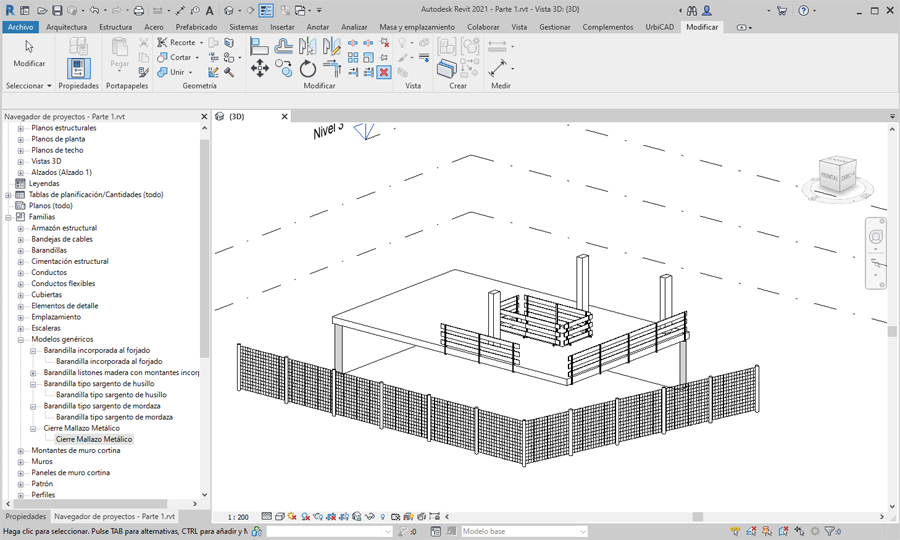Click the Delete (red X) tool

pos(384,72)
